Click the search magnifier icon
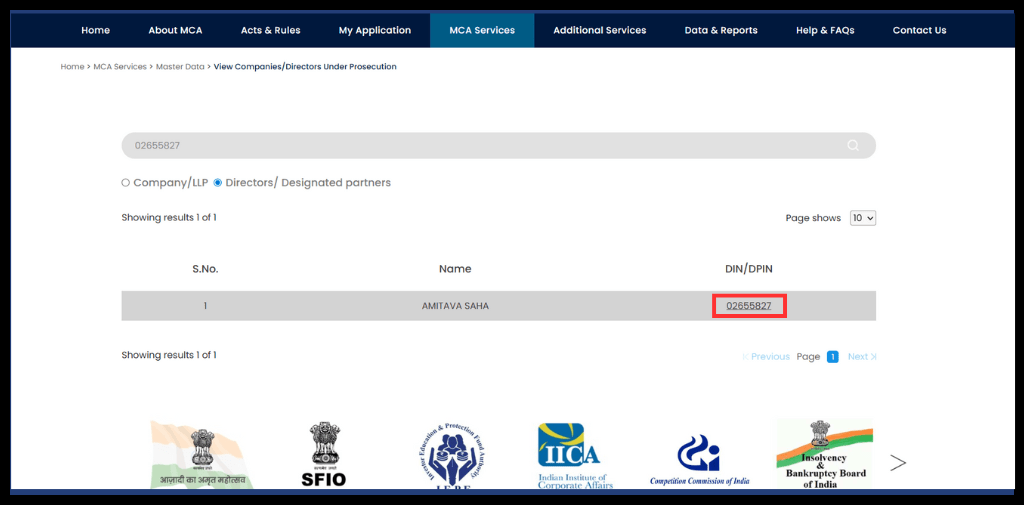This screenshot has width=1024, height=505. pos(852,145)
